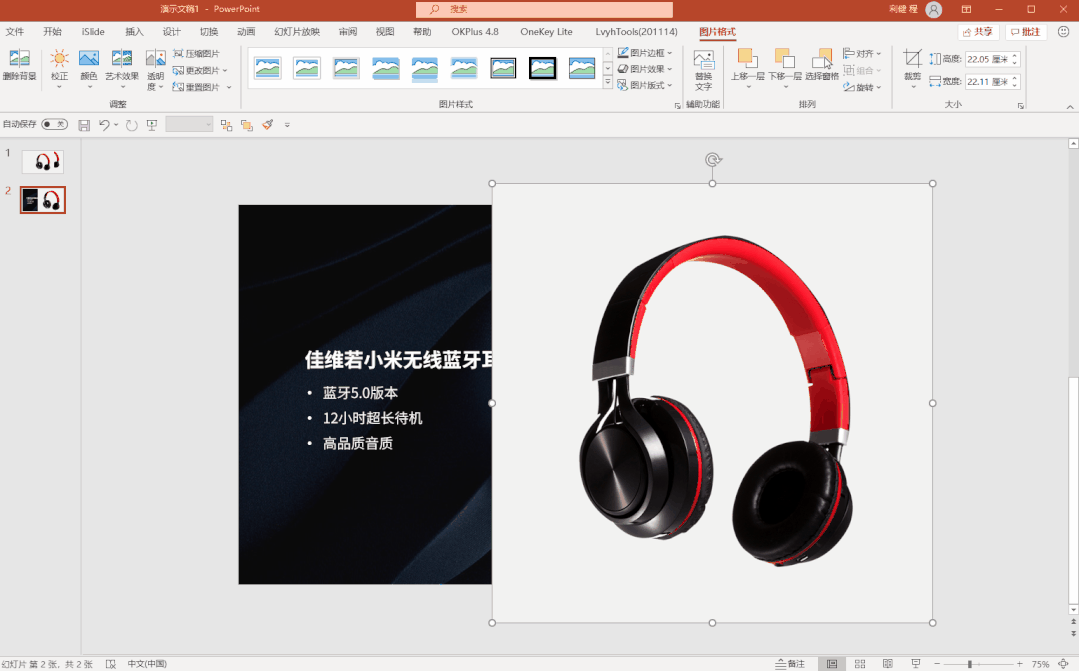
Task: Apply the black thick-frame picture style
Action: click(542, 68)
